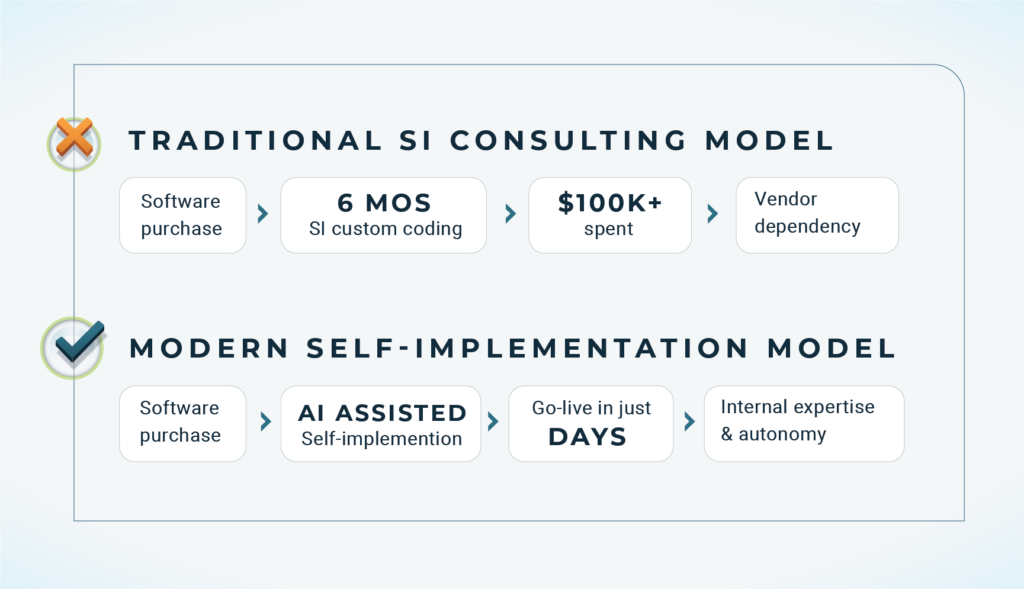Click top row Software purchase box

click(x=183, y=215)
